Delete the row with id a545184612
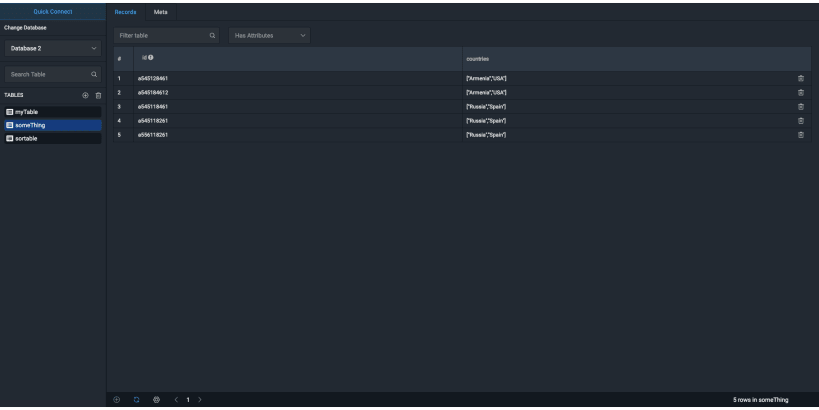Image resolution: width=819 pixels, height=410 pixels. [801, 92]
